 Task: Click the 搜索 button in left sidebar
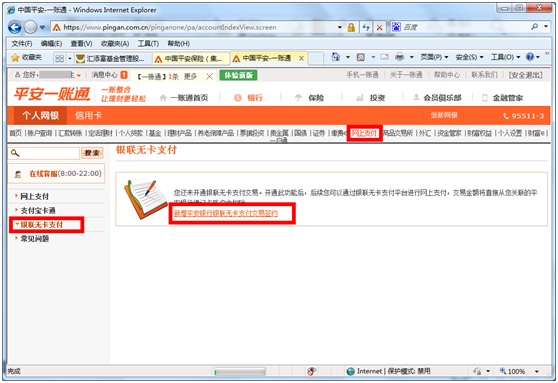coord(92,153)
